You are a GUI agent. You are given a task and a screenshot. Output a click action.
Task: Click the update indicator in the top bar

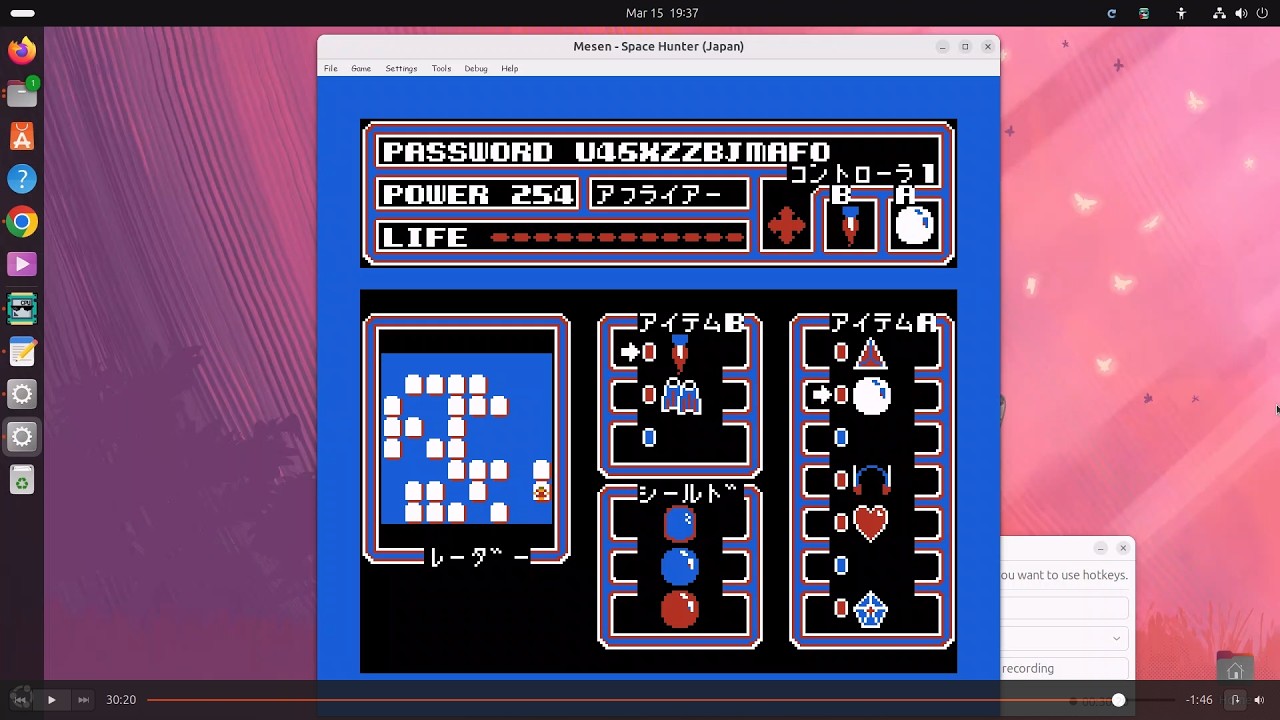(x=1111, y=13)
